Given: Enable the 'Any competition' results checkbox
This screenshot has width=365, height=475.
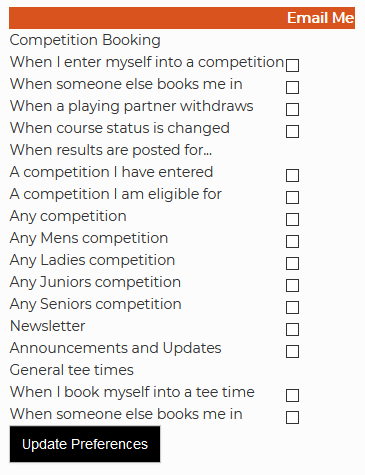Looking at the screenshot, I should 292,219.
